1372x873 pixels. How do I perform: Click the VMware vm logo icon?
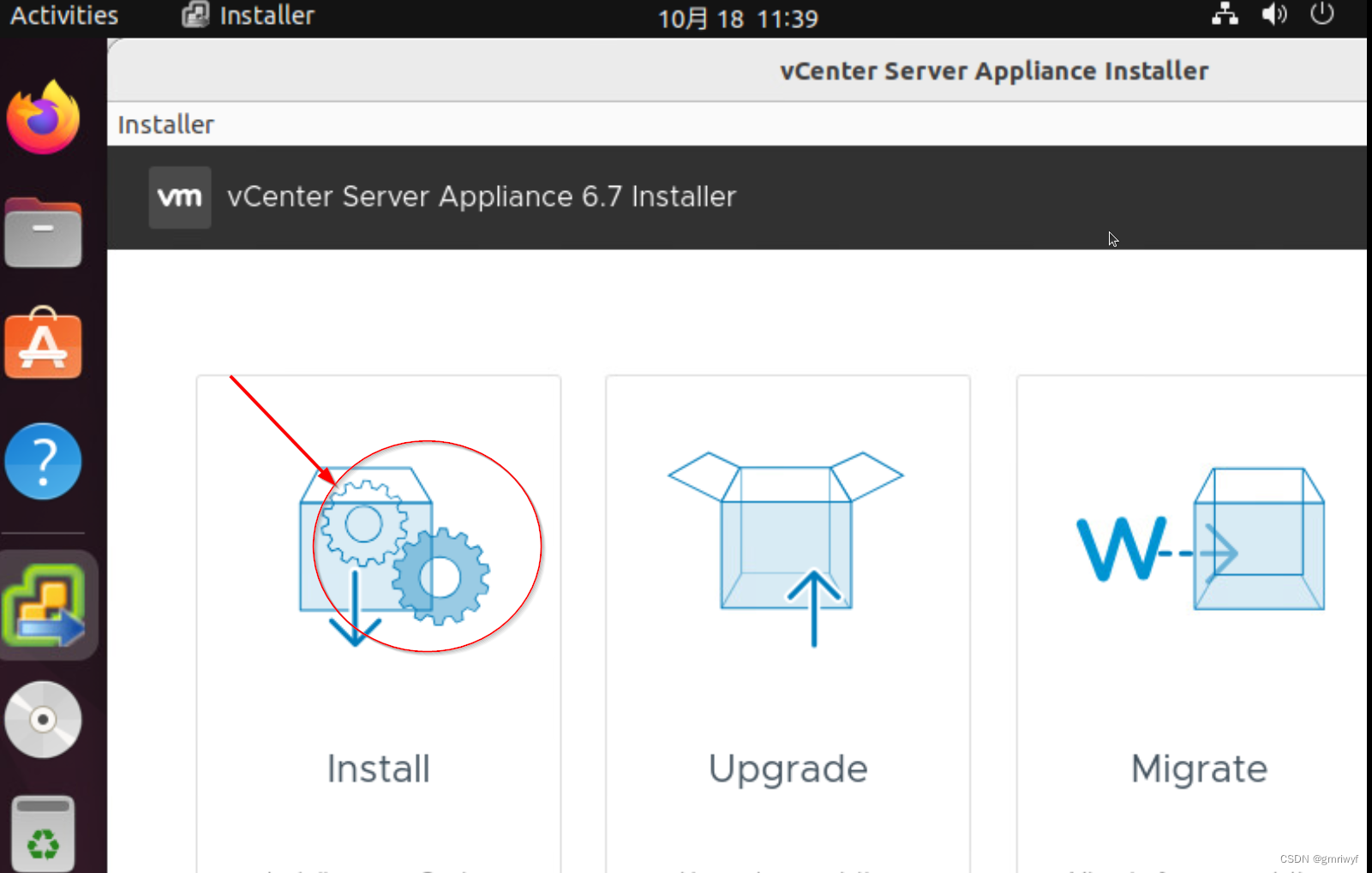pos(179,197)
